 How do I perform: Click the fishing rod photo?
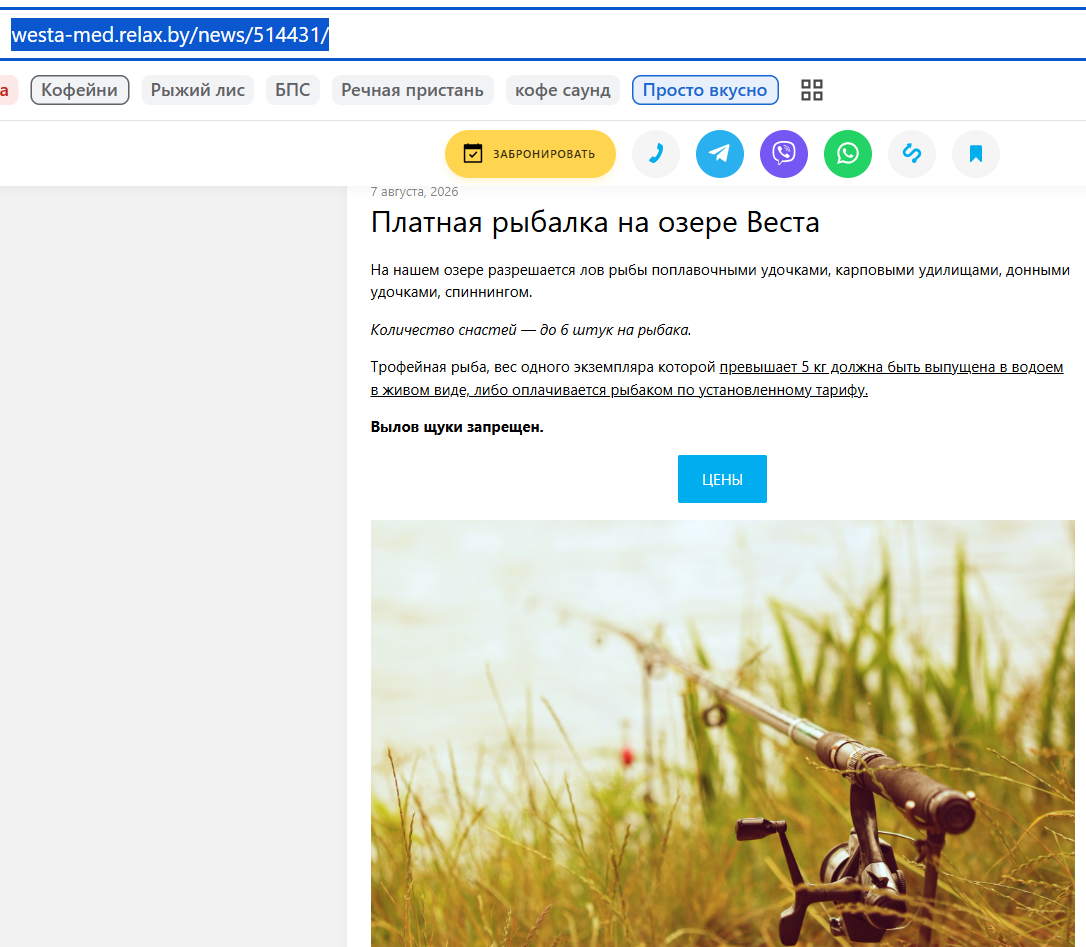pos(722,733)
